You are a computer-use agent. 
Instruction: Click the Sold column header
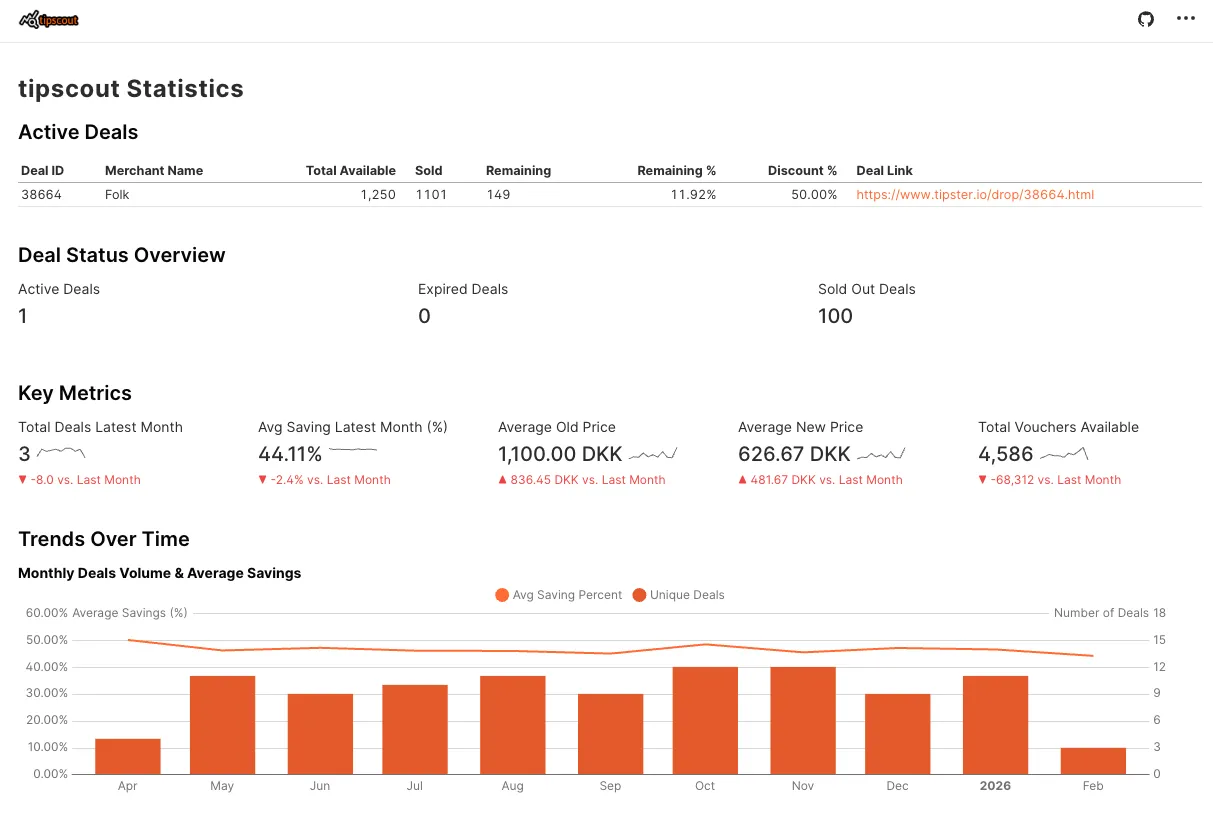point(428,170)
